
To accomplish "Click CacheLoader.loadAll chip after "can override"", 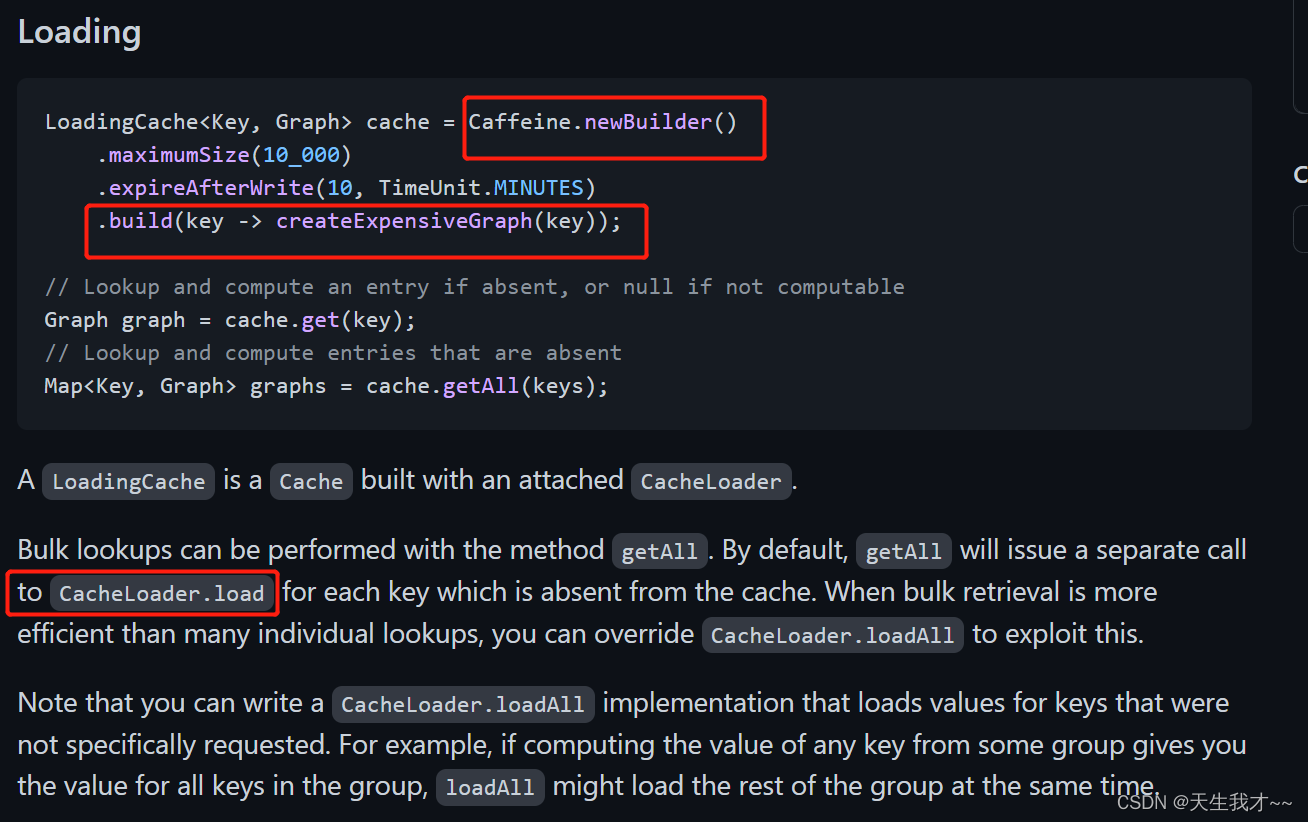I will click(x=833, y=635).
